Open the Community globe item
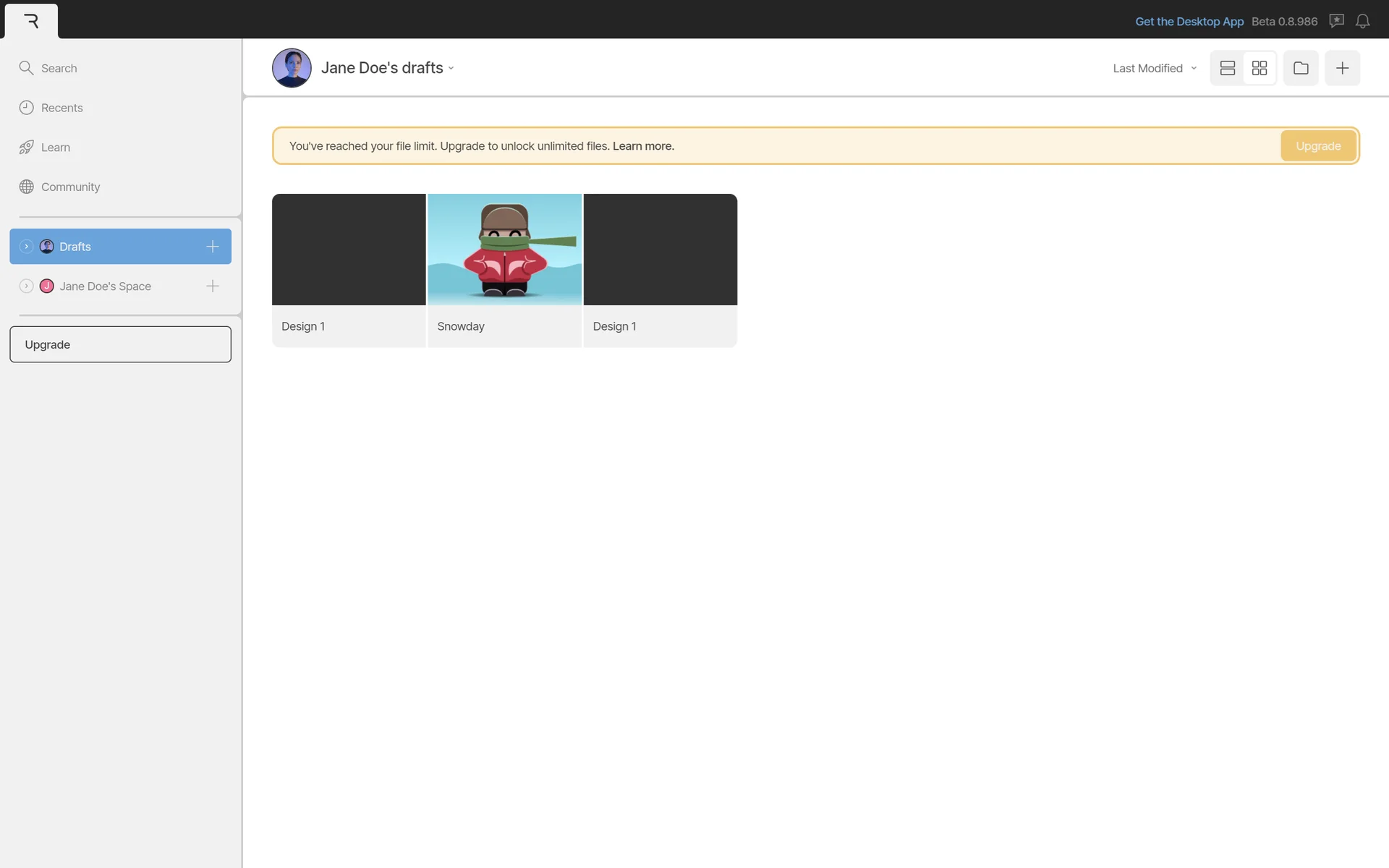This screenshot has height=868, width=1389. pyautogui.click(x=69, y=187)
